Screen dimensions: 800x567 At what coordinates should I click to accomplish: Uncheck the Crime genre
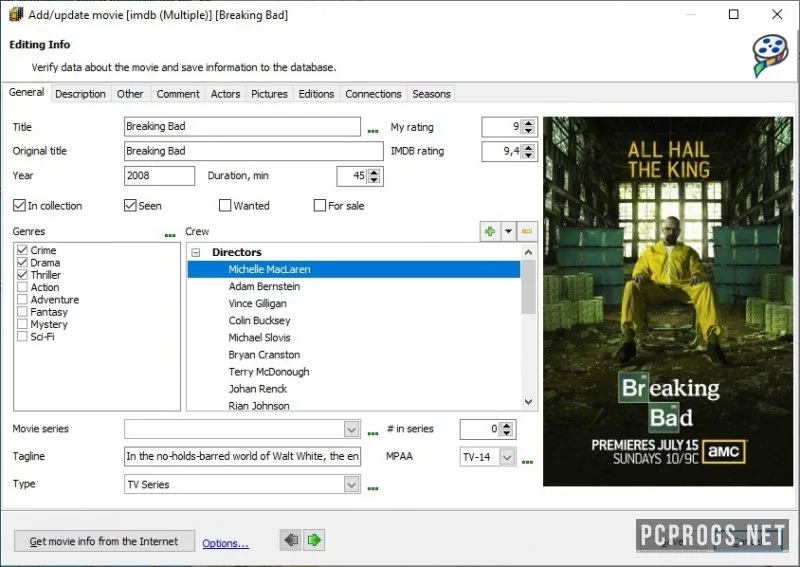[22, 250]
